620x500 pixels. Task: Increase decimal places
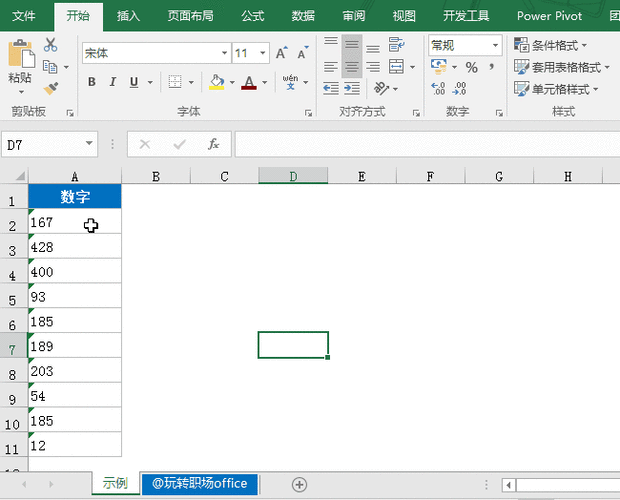(x=438, y=89)
